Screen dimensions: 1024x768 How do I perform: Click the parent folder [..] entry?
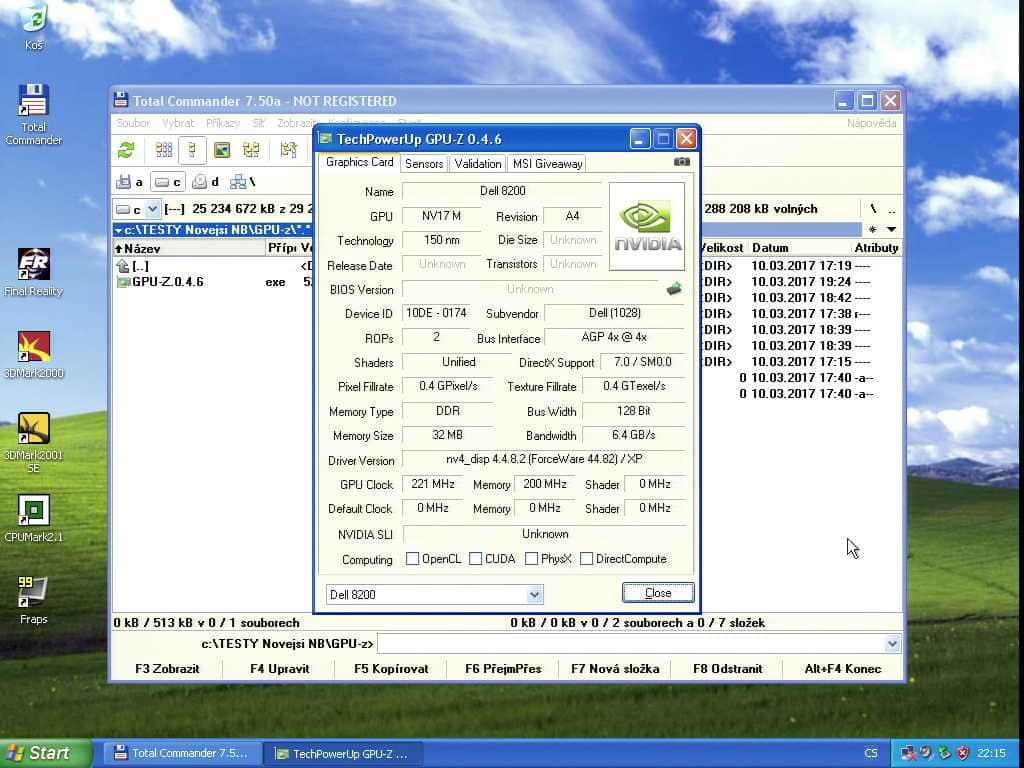click(133, 266)
